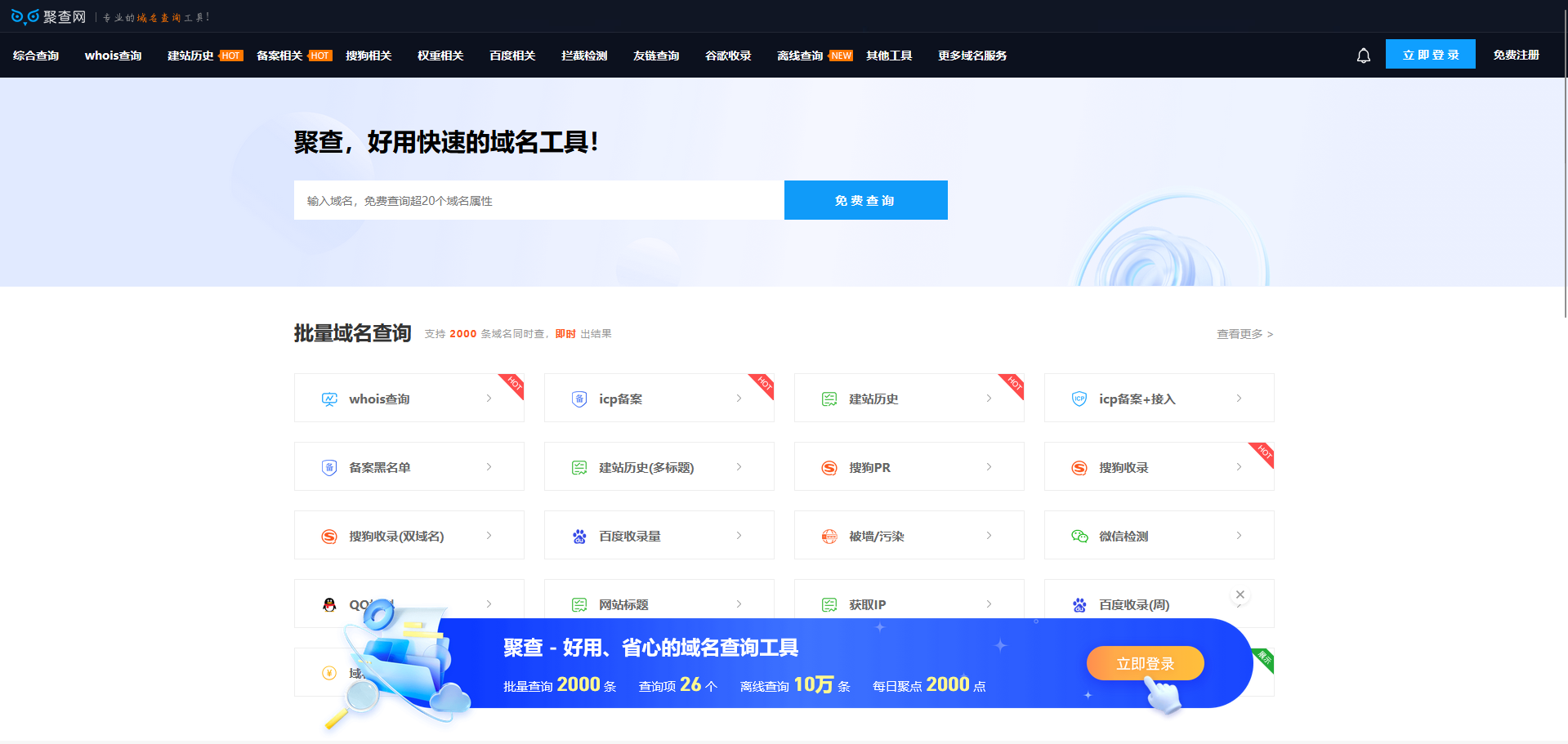The width and height of the screenshot is (1568, 744).
Task: Click the 网站标题 card icon
Action: tap(579, 604)
